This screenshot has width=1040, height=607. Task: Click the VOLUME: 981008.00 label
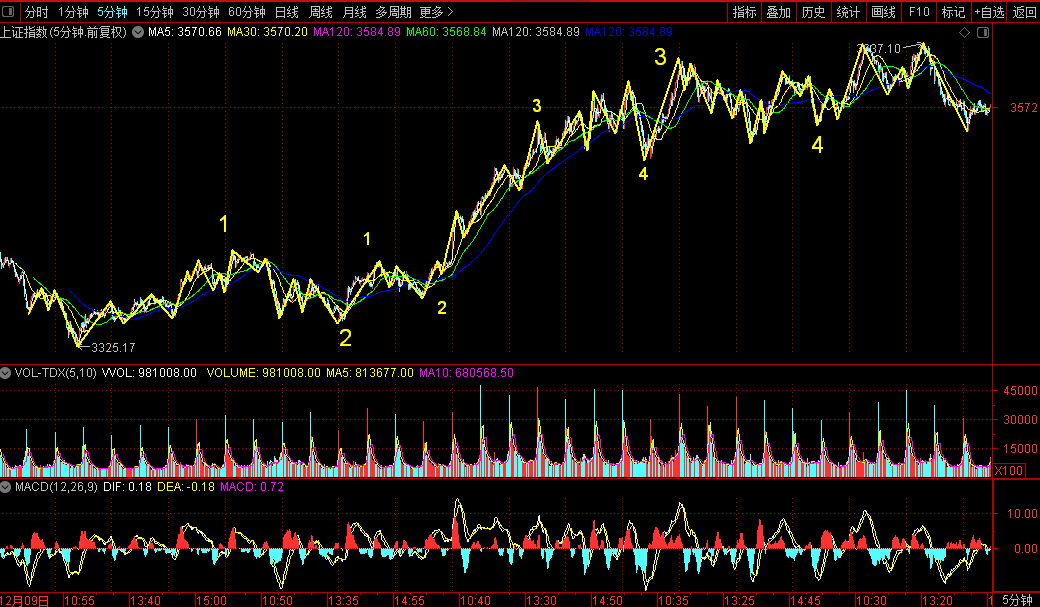264,373
